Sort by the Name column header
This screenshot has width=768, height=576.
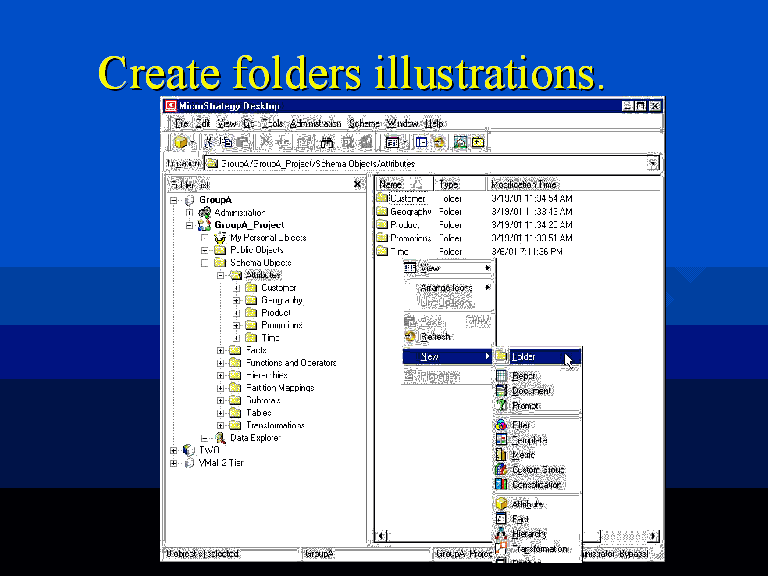coord(391,184)
